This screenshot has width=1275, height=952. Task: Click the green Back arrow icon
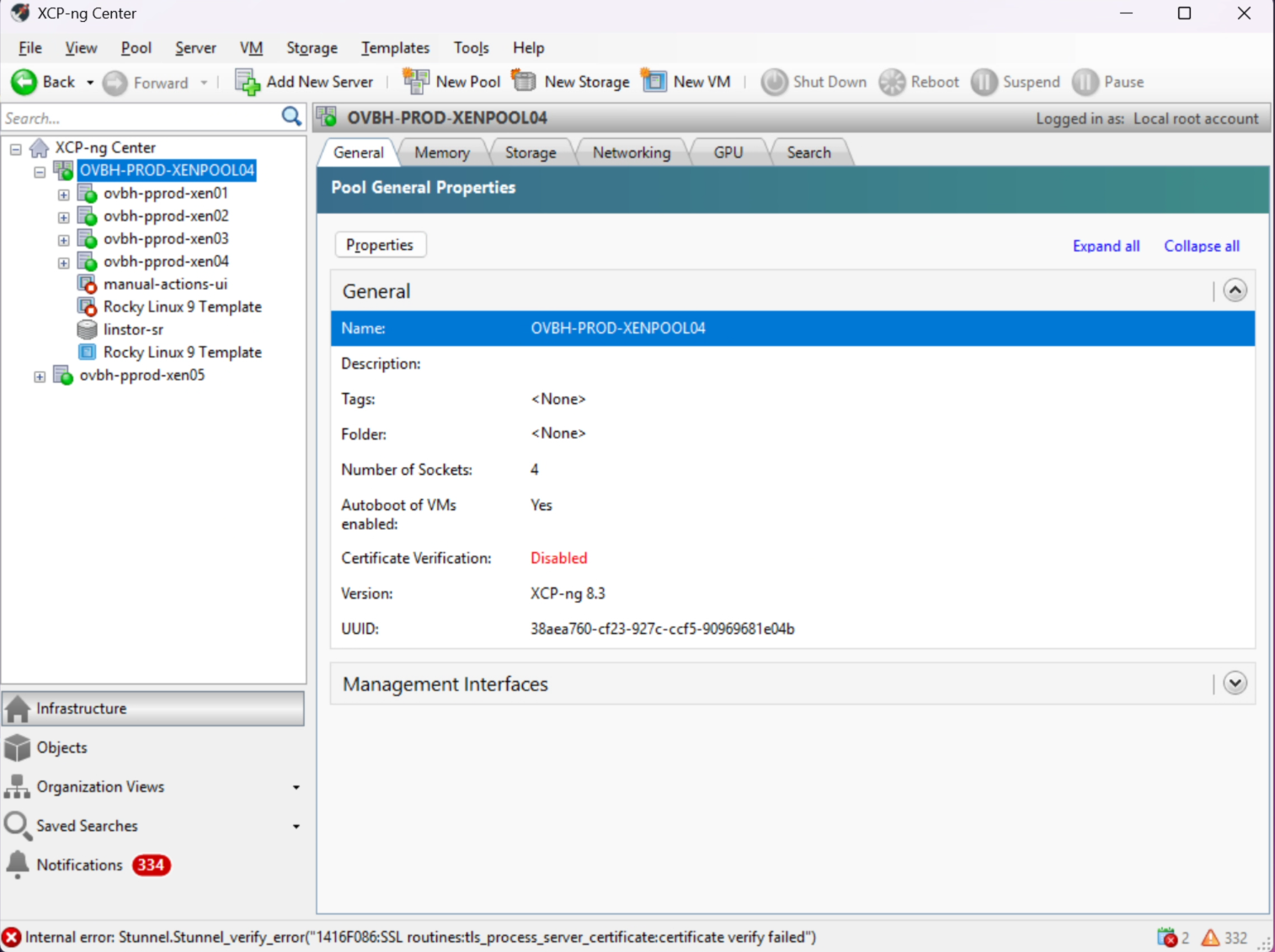click(24, 82)
